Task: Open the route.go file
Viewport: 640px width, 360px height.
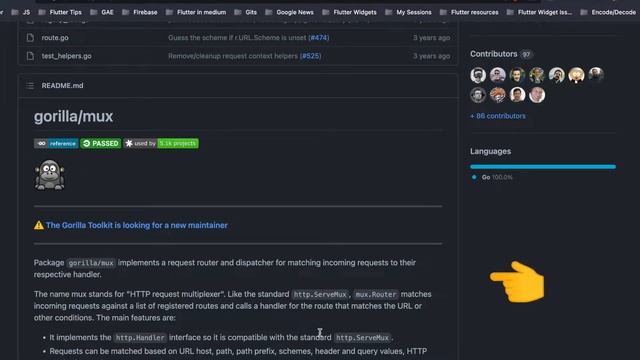Action: (x=55, y=38)
